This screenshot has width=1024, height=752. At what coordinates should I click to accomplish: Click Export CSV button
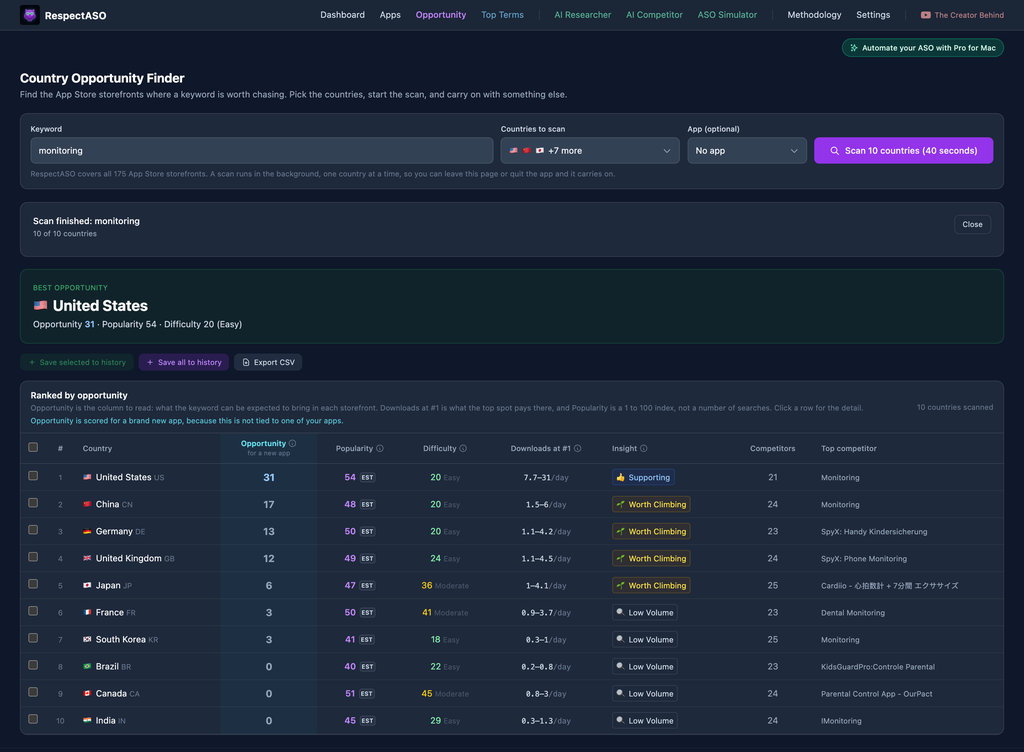(268, 362)
